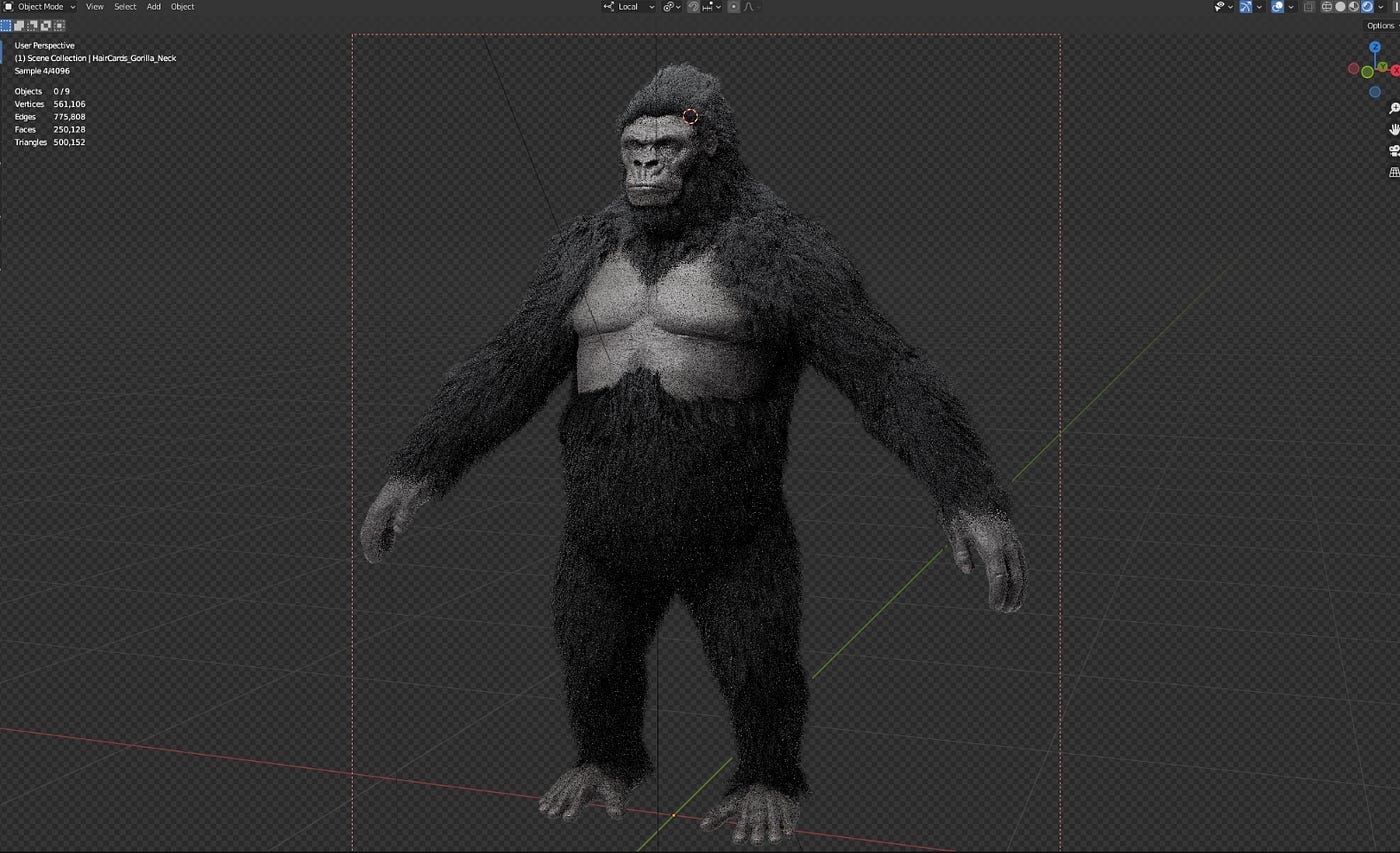The height and width of the screenshot is (853, 1400).
Task: Click the hand pan view icon
Action: pyautogui.click(x=1394, y=130)
